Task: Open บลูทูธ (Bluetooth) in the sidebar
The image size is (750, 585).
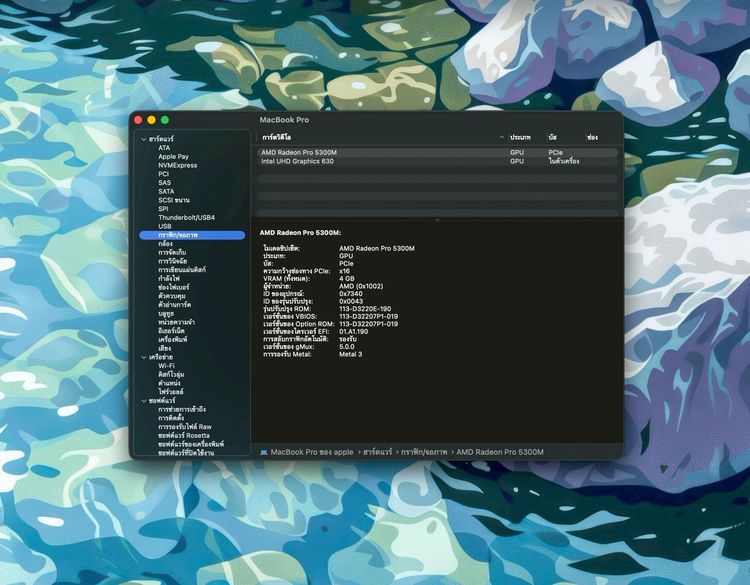Action: point(166,314)
